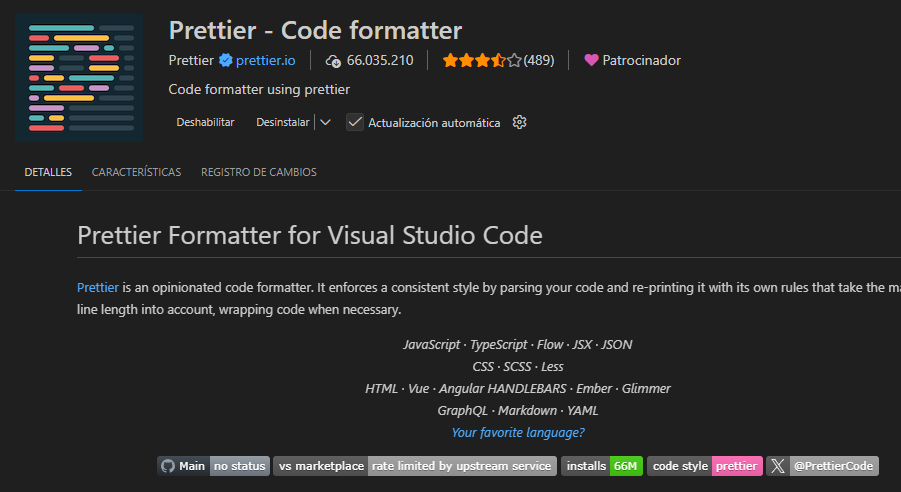The image size is (901, 492).
Task: Click the install count cloud download icon
Action: (x=334, y=61)
